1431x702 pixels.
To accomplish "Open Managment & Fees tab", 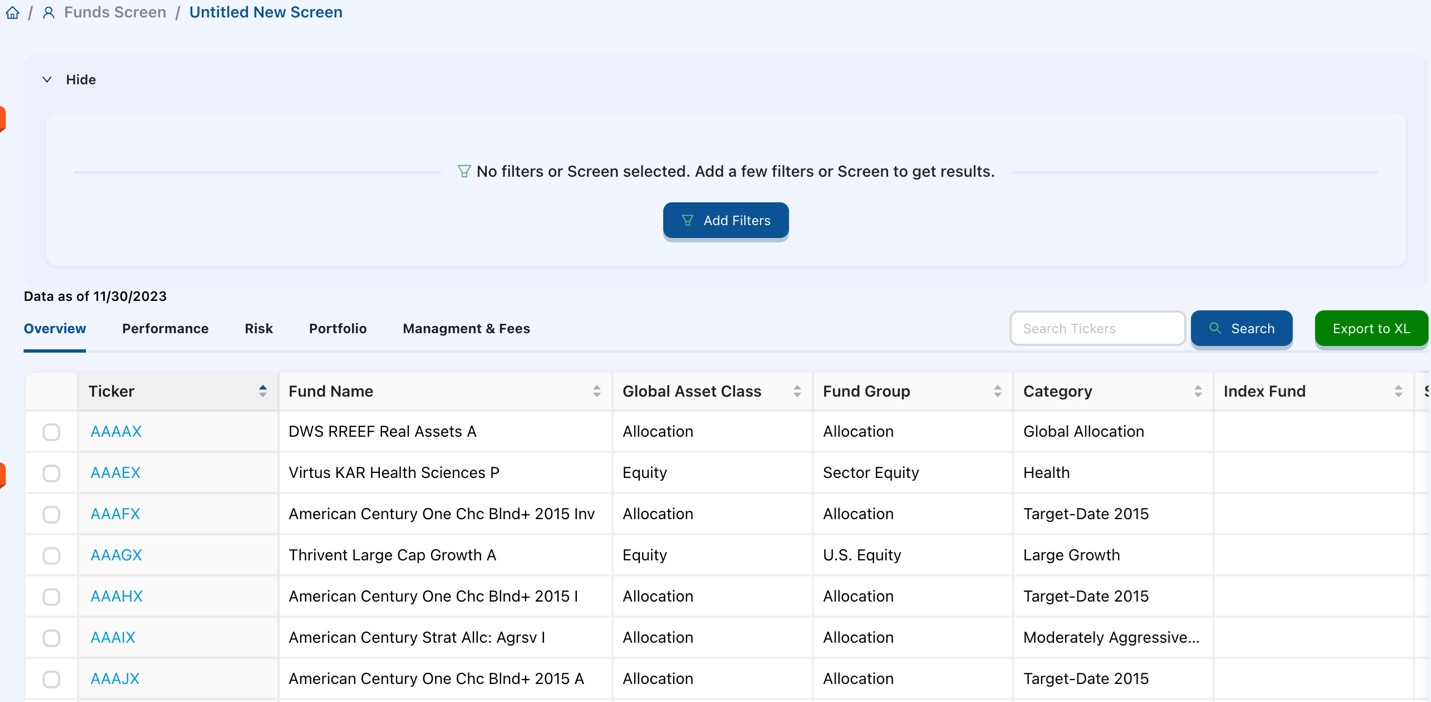I will pos(466,328).
